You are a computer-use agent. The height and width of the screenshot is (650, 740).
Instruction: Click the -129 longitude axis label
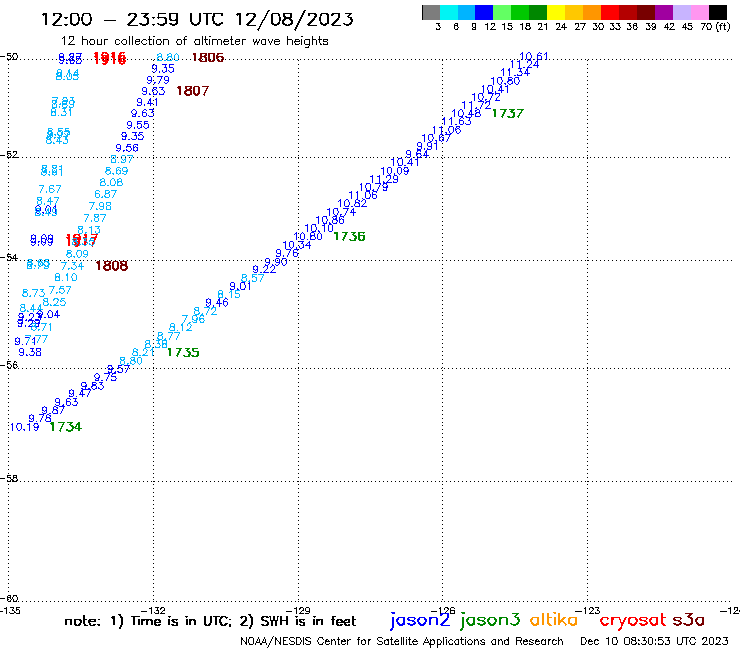coord(298,611)
